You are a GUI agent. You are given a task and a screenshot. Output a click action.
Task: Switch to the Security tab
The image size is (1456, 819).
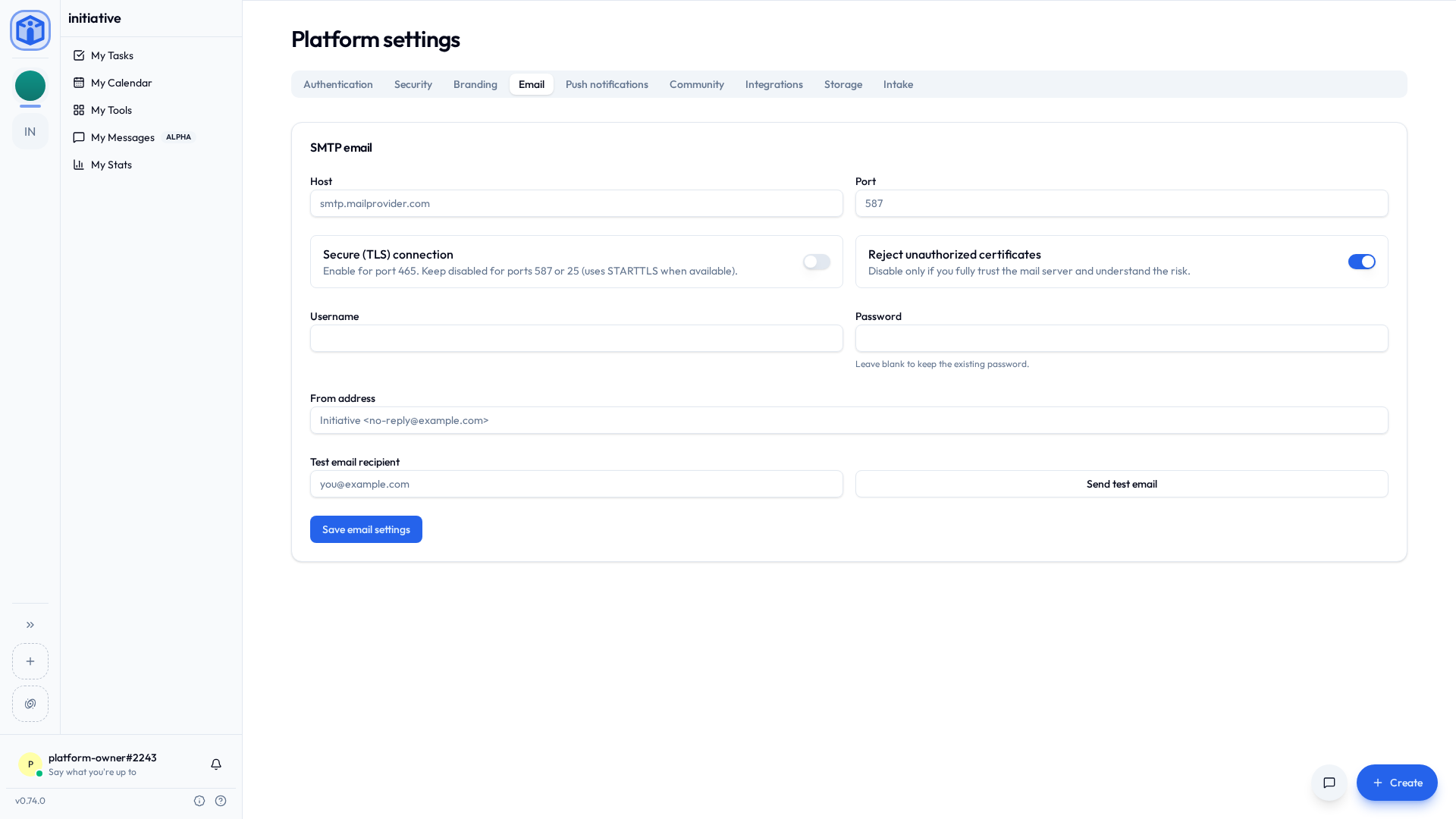pyautogui.click(x=413, y=84)
